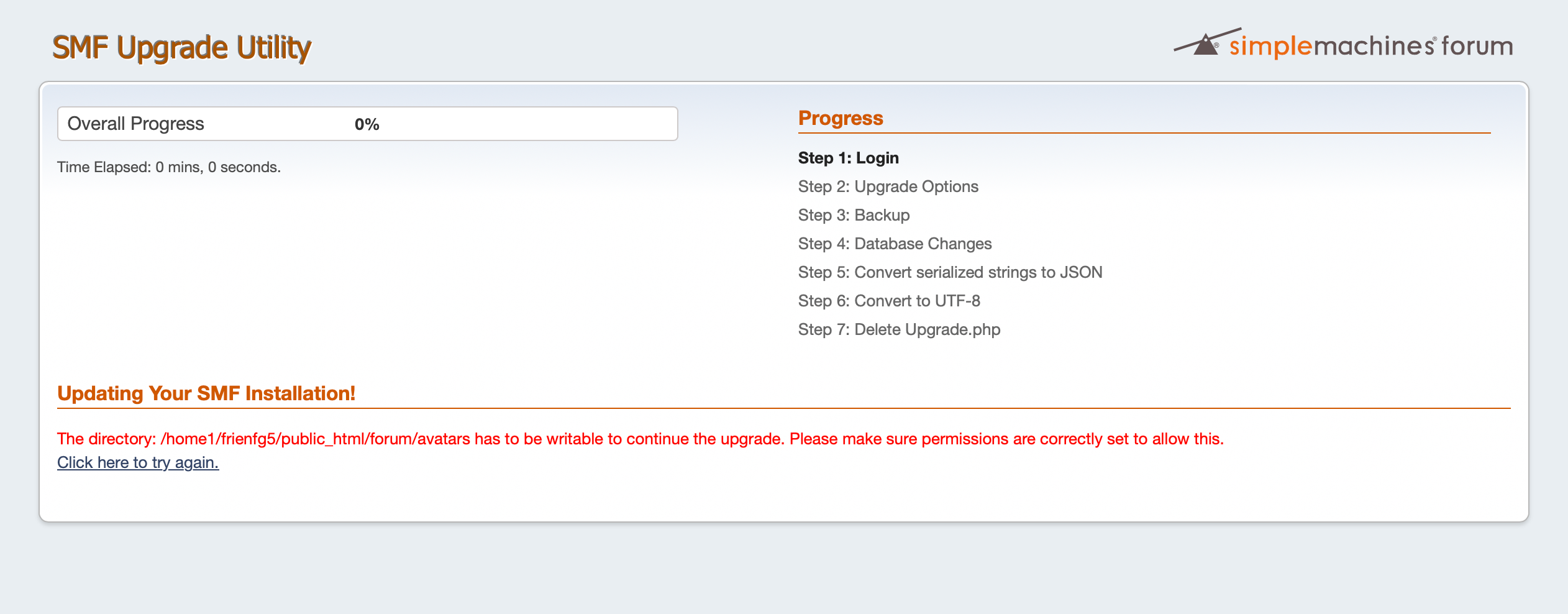Screen dimensions: 1568x614
Task: Select Step 2: Upgrade Options
Action: [888, 186]
